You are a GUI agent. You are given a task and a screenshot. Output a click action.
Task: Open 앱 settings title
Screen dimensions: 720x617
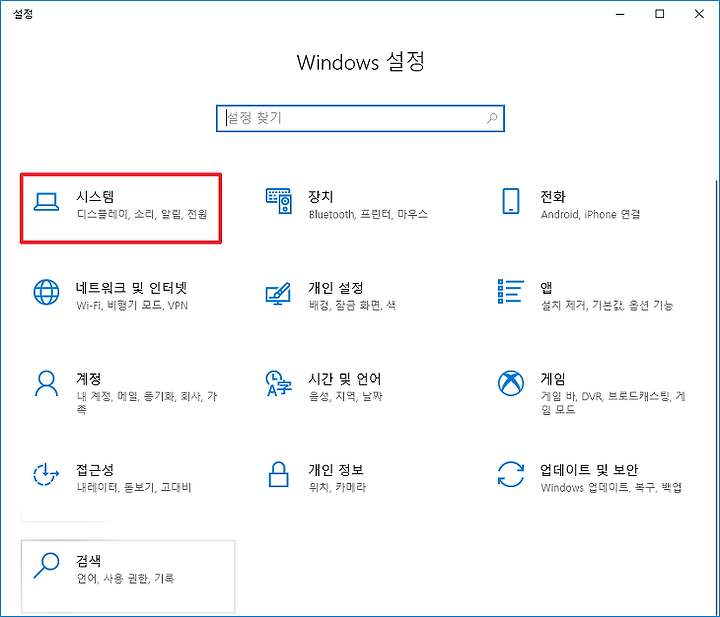point(546,288)
